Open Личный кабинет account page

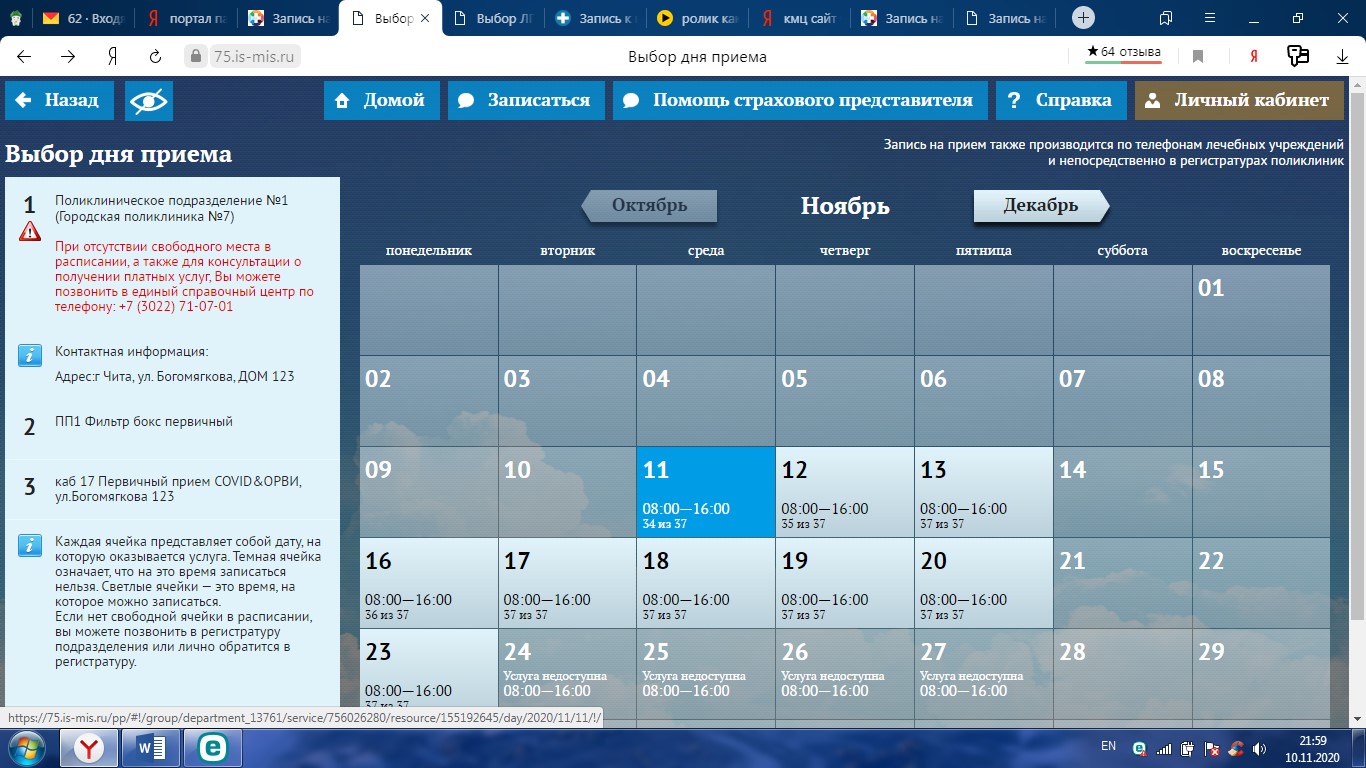pyautogui.click(x=1238, y=100)
